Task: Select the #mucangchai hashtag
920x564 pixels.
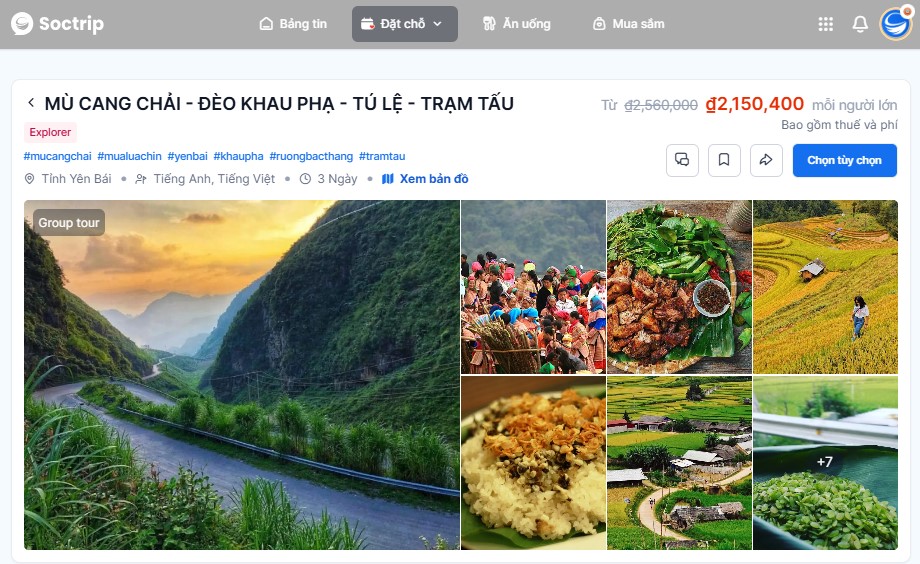Action: (x=58, y=156)
